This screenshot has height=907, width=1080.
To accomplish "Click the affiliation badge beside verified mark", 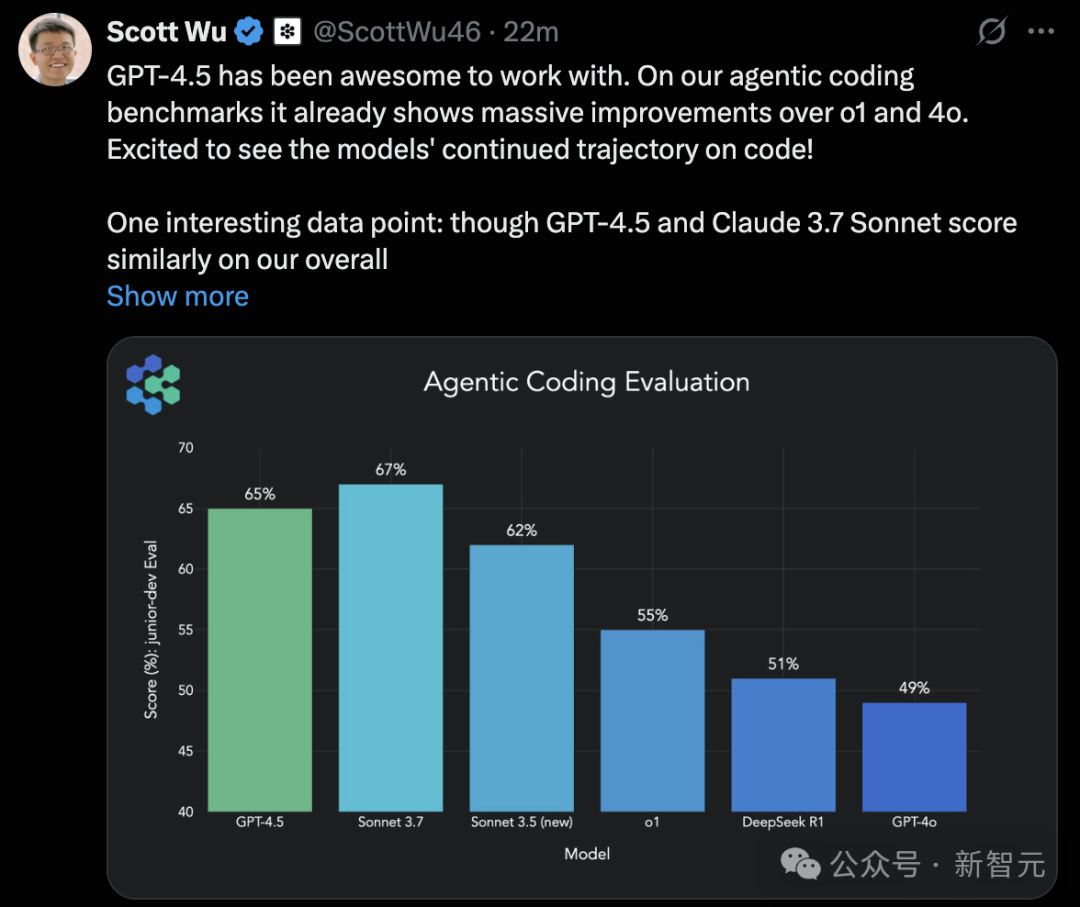I will [x=287, y=32].
